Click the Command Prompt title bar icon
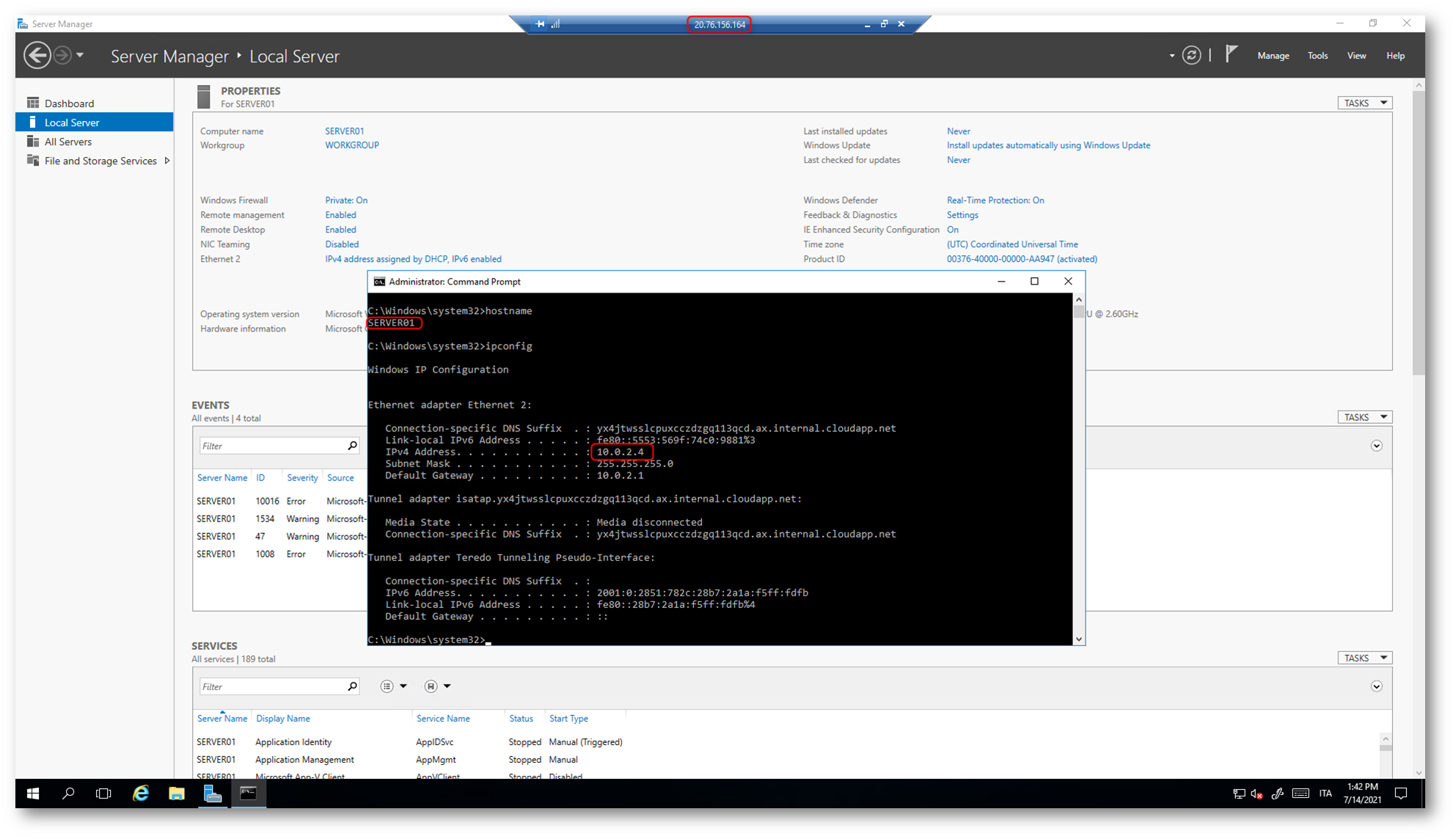This screenshot has height=839, width=1456. [379, 282]
